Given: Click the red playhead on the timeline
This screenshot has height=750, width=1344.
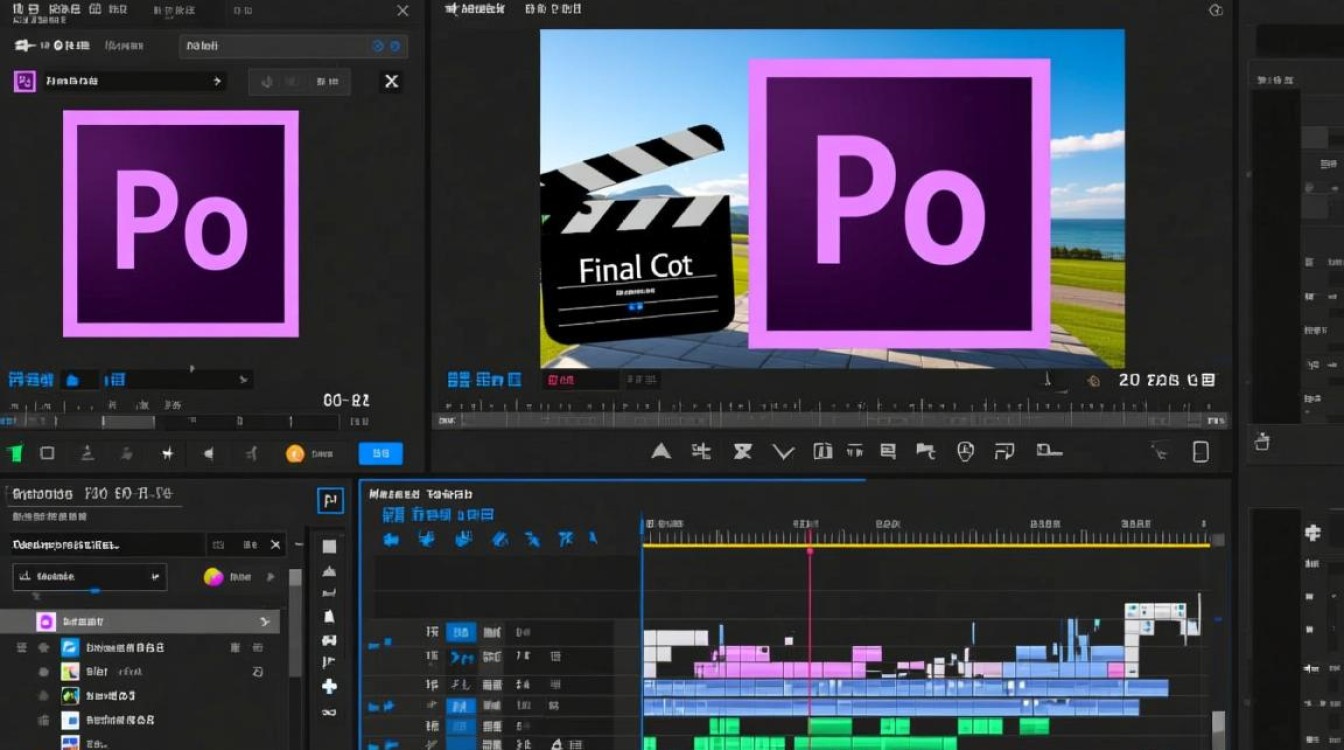Looking at the screenshot, I should 810,550.
